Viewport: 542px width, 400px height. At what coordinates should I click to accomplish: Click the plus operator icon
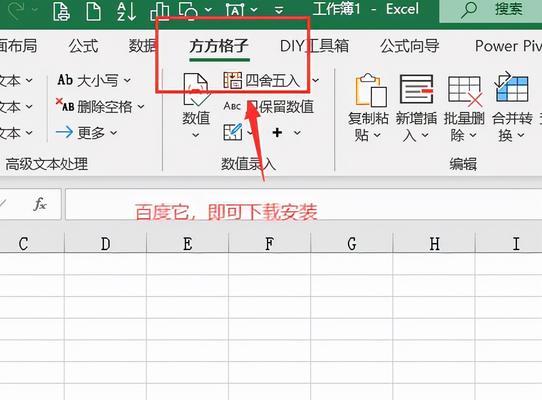tap(277, 132)
